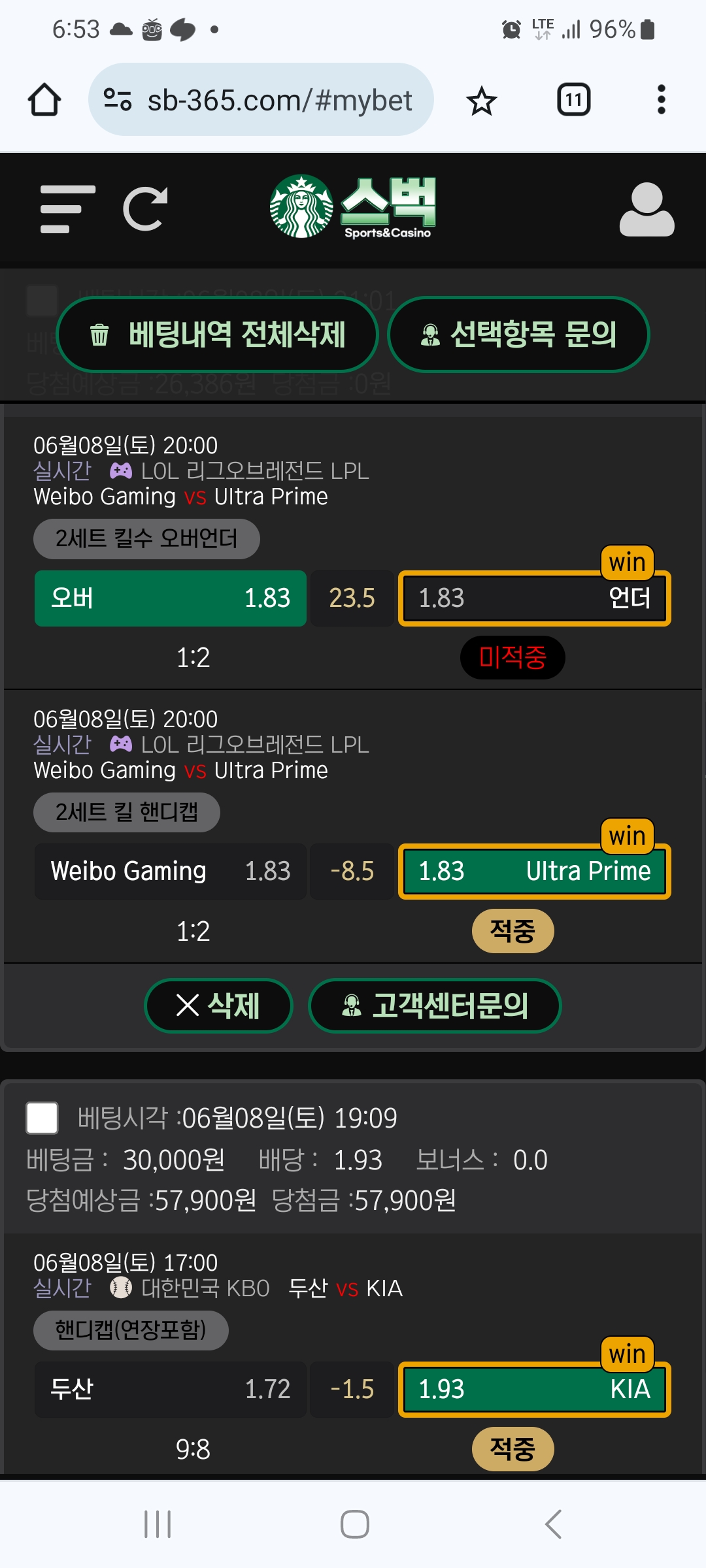Image resolution: width=706 pixels, height=1568 pixels.
Task: Open the hamburger menu icon
Action: coord(67,209)
